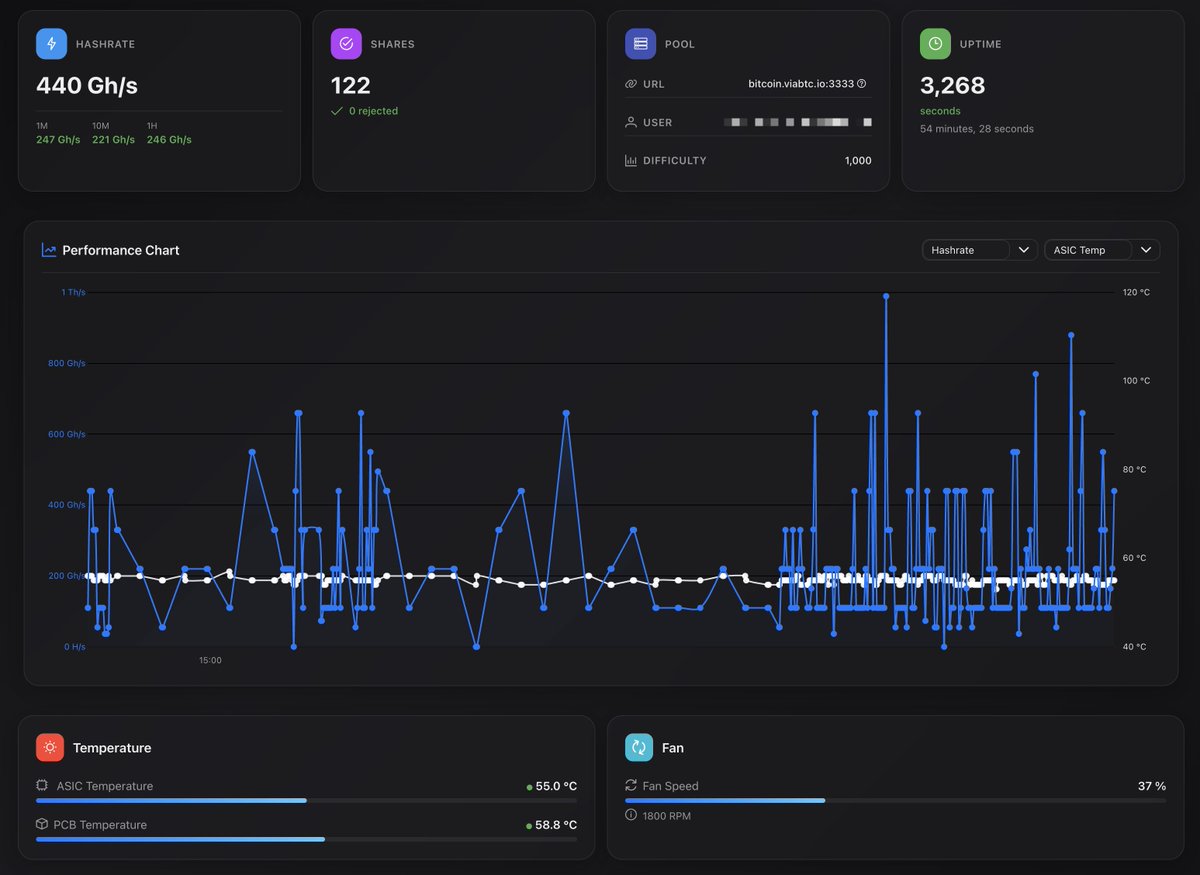
Task: Click the 0 H/s axis label
Action: (x=75, y=647)
